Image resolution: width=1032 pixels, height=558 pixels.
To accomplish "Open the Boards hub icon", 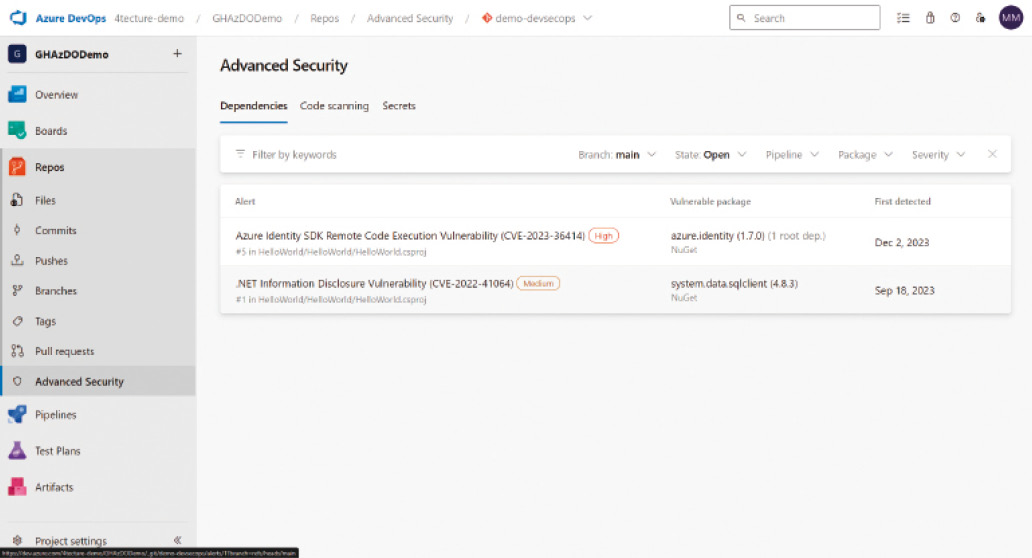I will [17, 130].
